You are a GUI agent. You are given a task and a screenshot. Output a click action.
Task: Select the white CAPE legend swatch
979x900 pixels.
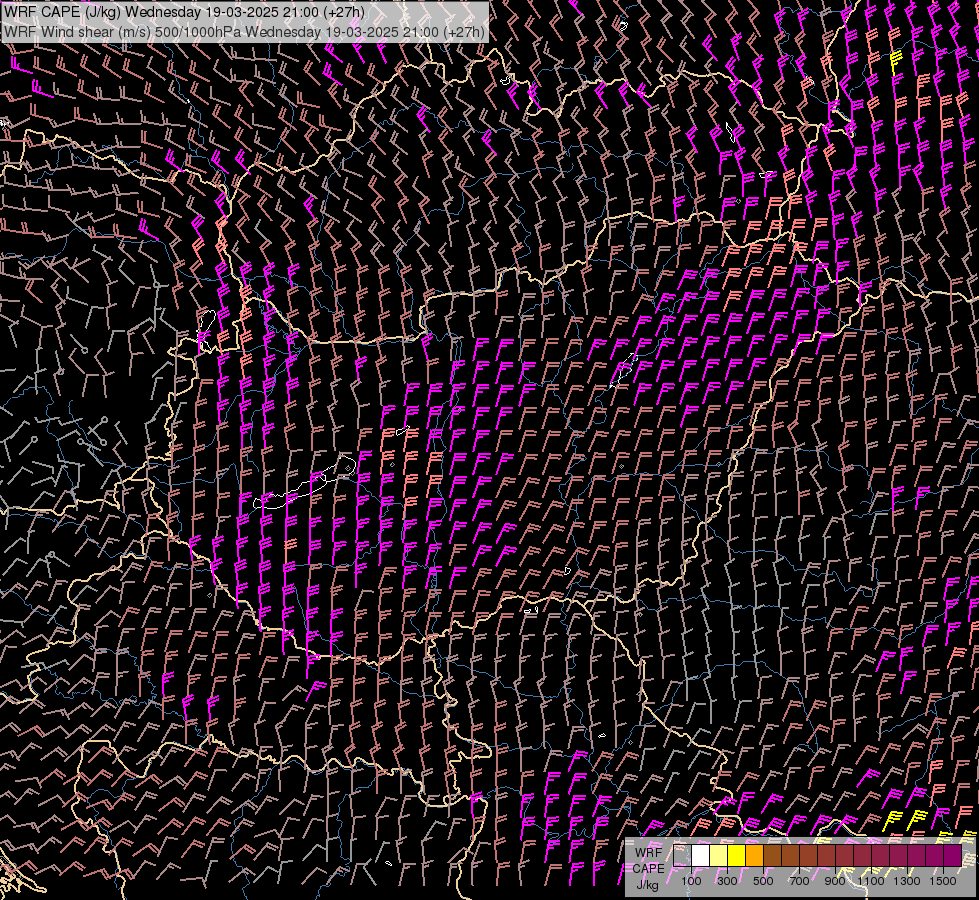click(701, 856)
